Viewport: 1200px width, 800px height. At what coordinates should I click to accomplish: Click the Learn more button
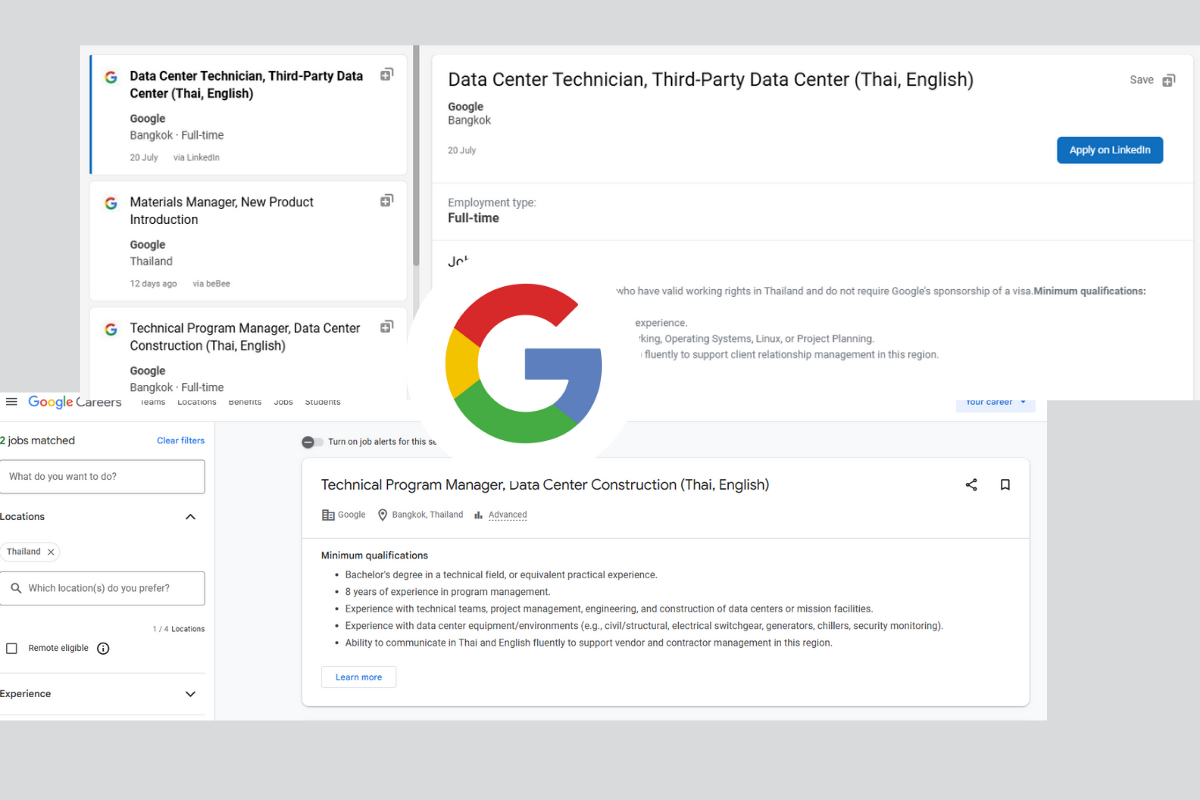click(359, 677)
